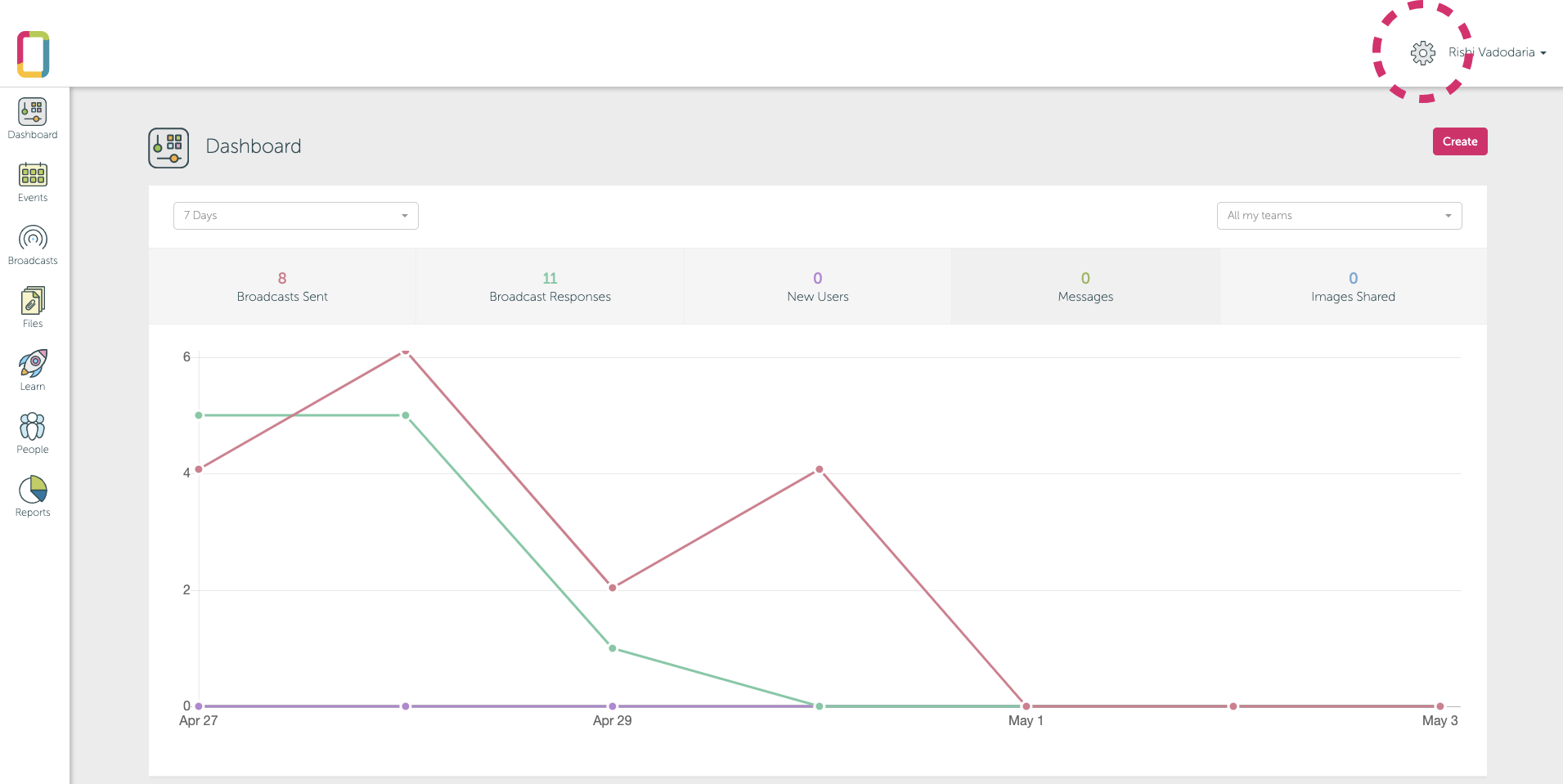Open the All my teams dropdown

1340,216
